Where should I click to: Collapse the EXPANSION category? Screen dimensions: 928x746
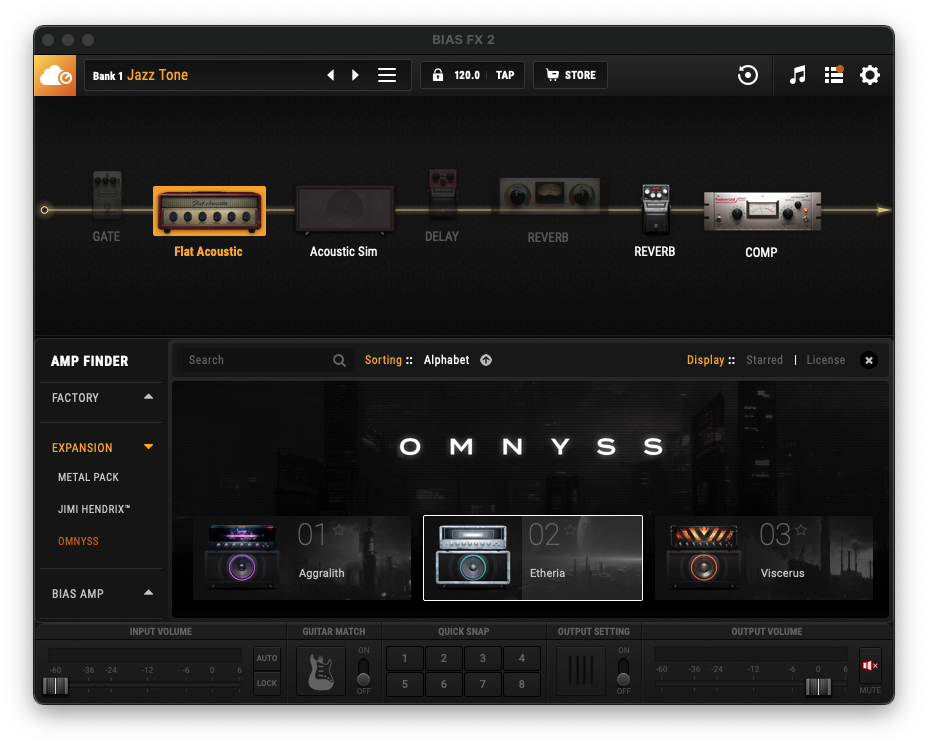pos(101,448)
